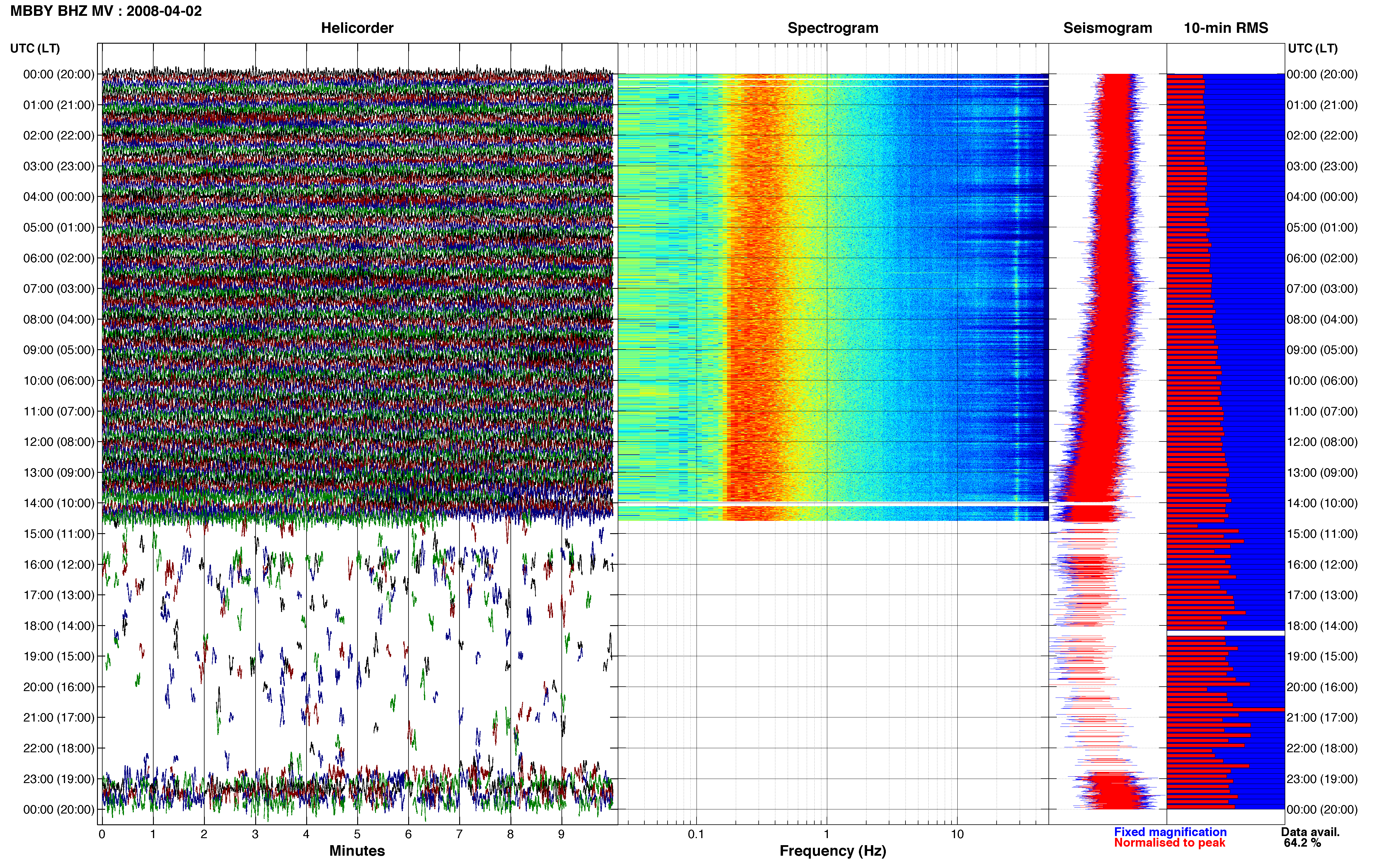Click the 'Seismogram' panel heading

pos(1108,28)
